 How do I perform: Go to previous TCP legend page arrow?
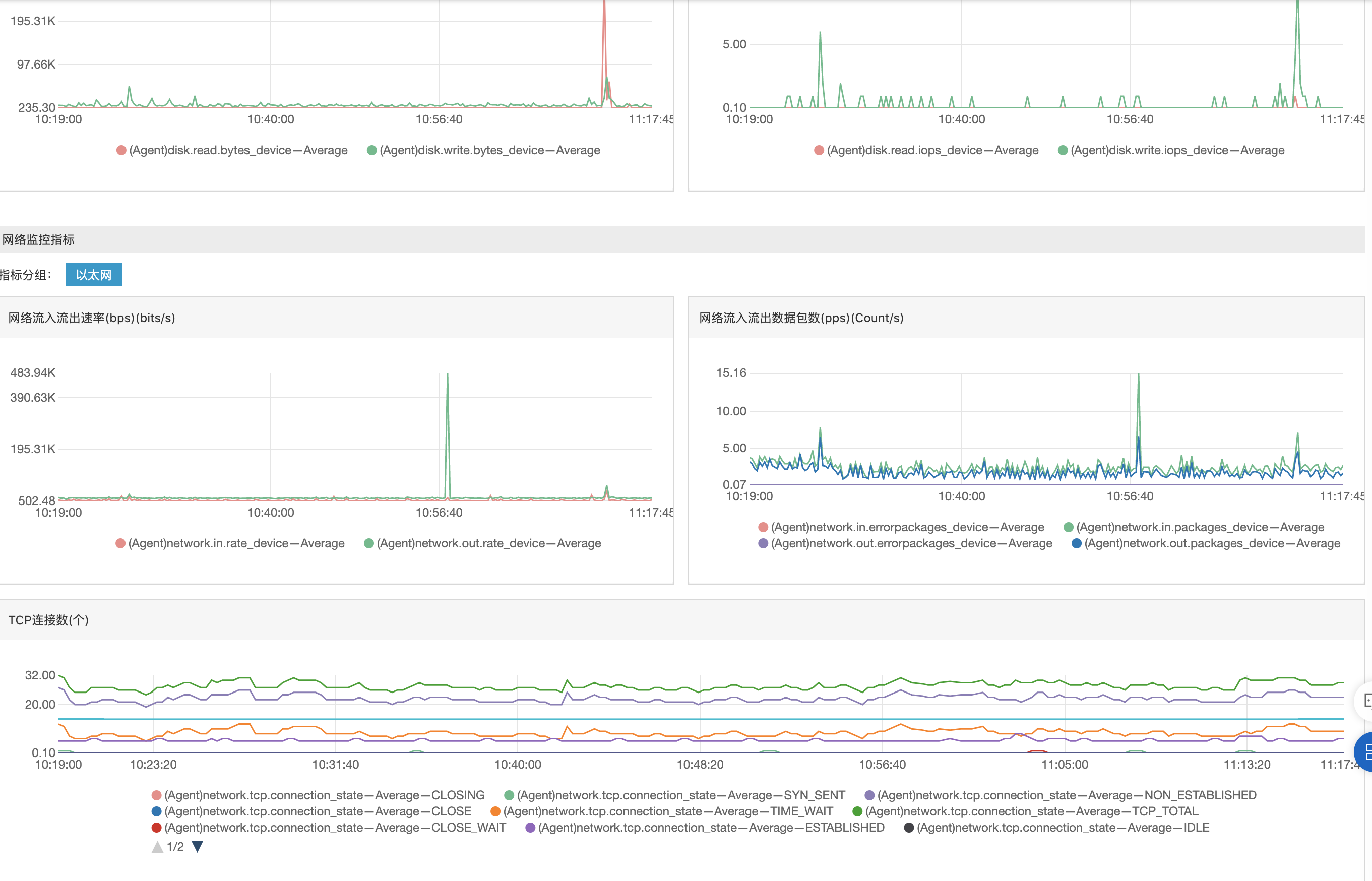157,847
